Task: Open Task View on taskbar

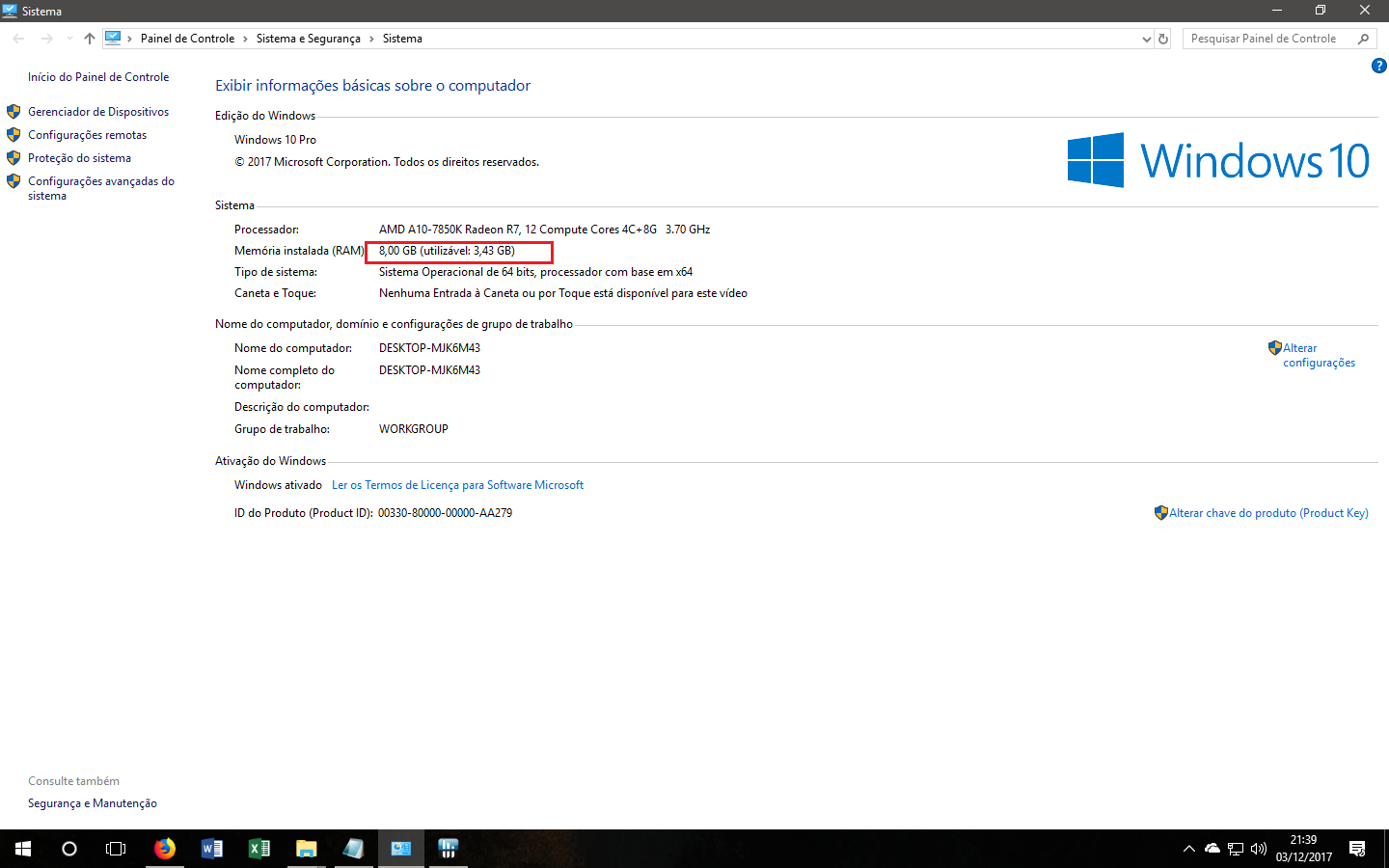Action: point(116,849)
